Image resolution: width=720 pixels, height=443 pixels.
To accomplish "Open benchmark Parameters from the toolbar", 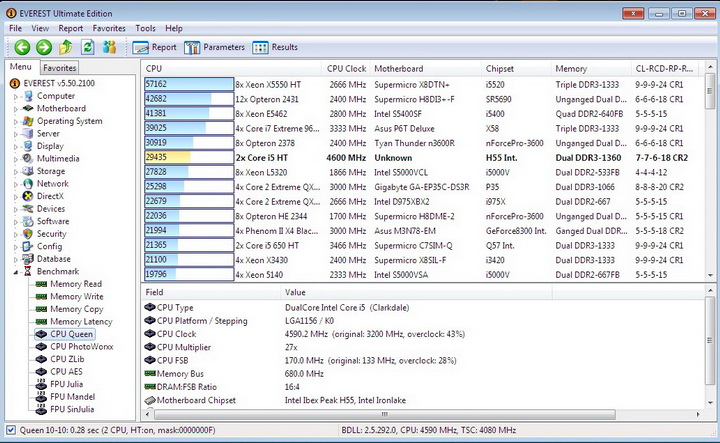I will tap(214, 47).
